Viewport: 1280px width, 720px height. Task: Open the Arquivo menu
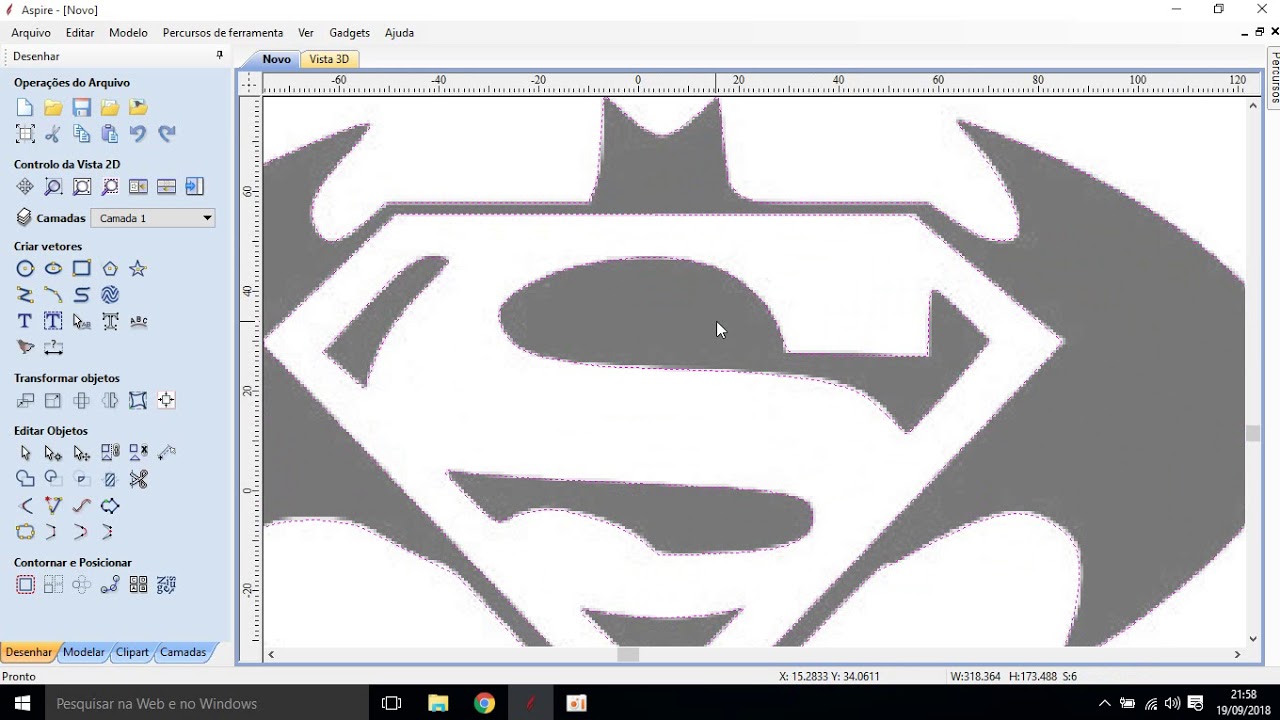click(31, 33)
